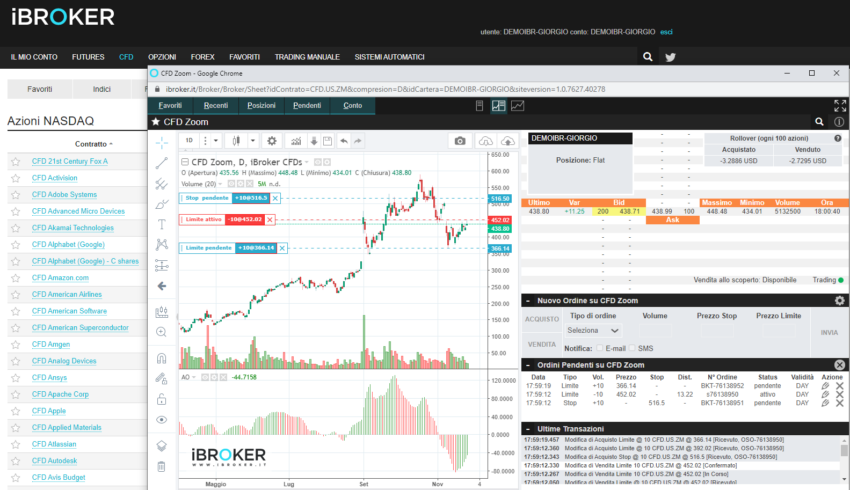The image size is (850, 490).
Task: Collapse the Ultime Transazioni panel
Action: click(x=527, y=429)
